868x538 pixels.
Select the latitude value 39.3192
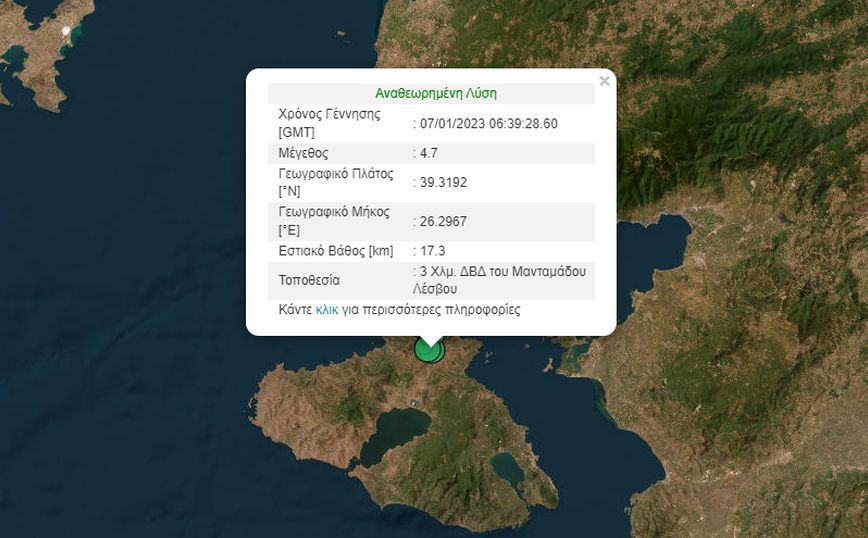tap(443, 182)
